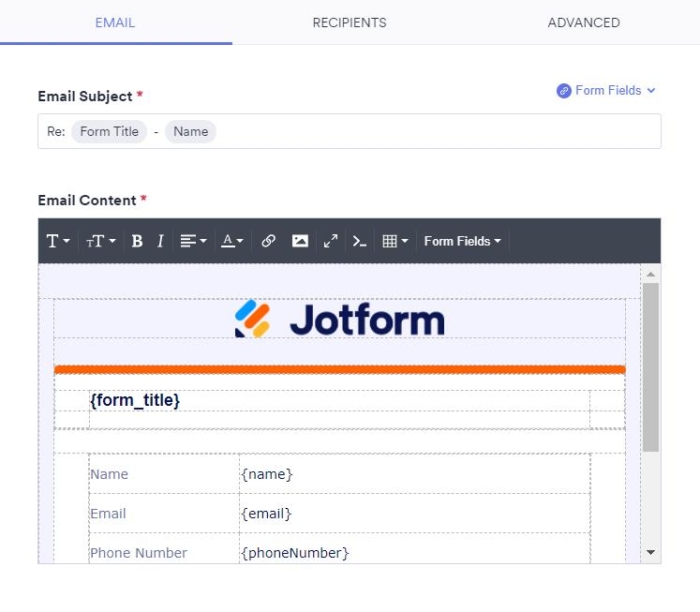Click the Email label cell in table

click(164, 513)
